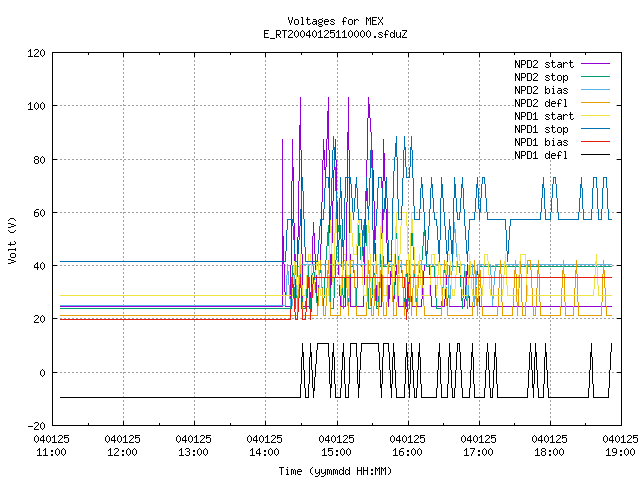Click the x-axis tick label 12:00
Image resolution: width=640 pixels, height=480 pixels.
click(122, 452)
